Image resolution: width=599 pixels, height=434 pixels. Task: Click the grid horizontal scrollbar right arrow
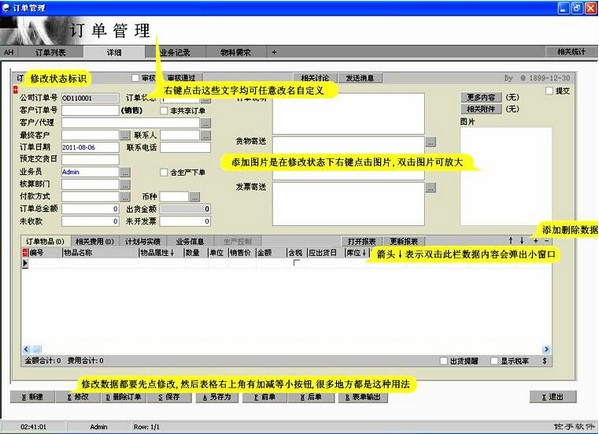coord(546,349)
